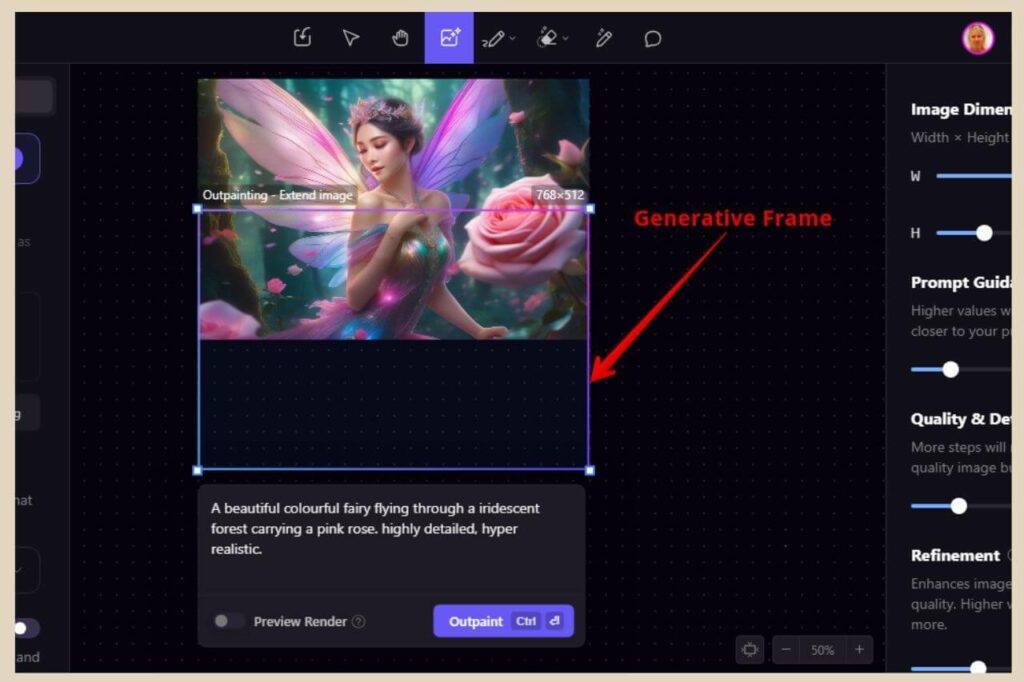
Task: Activate the hand pan tool
Action: [x=400, y=38]
